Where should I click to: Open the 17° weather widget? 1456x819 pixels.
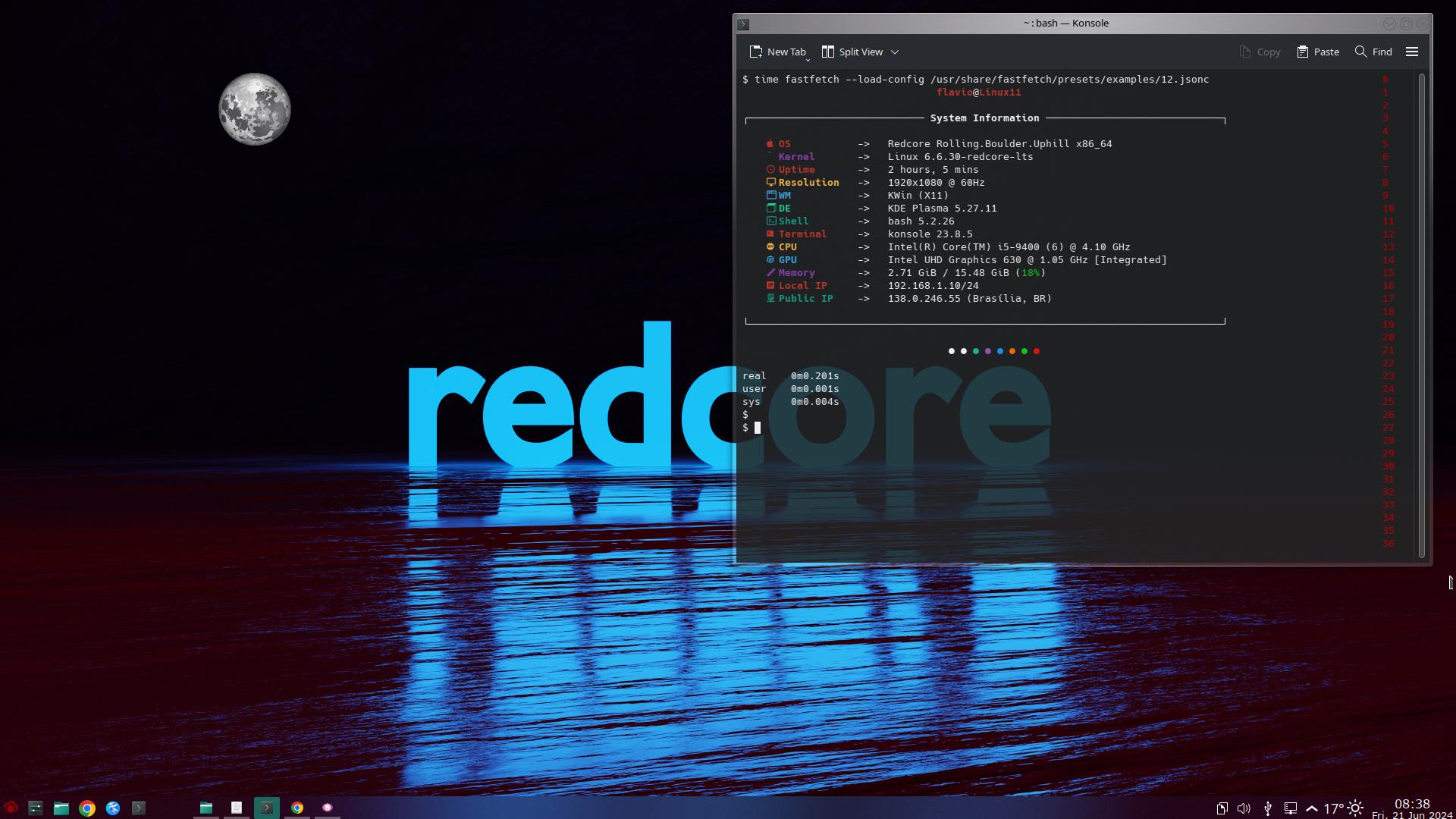1344,808
